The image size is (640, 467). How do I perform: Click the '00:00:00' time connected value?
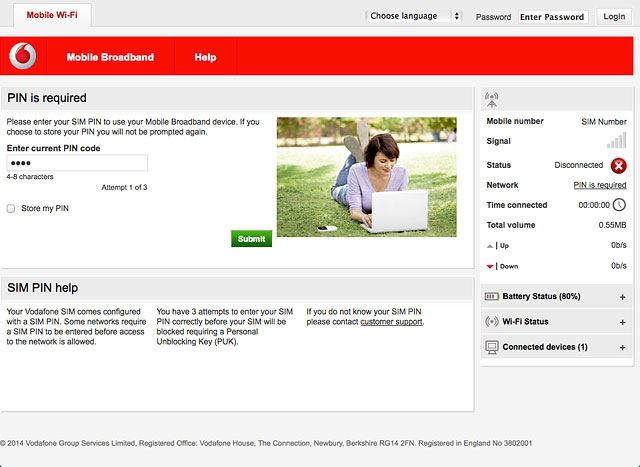[594, 205]
